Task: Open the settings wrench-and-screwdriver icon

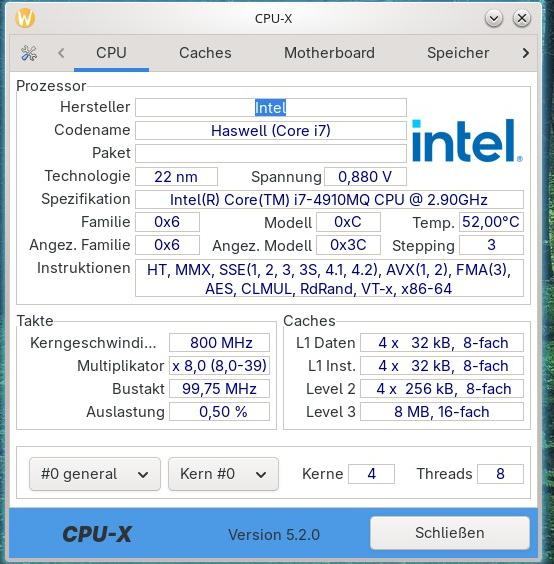Action: 29,53
